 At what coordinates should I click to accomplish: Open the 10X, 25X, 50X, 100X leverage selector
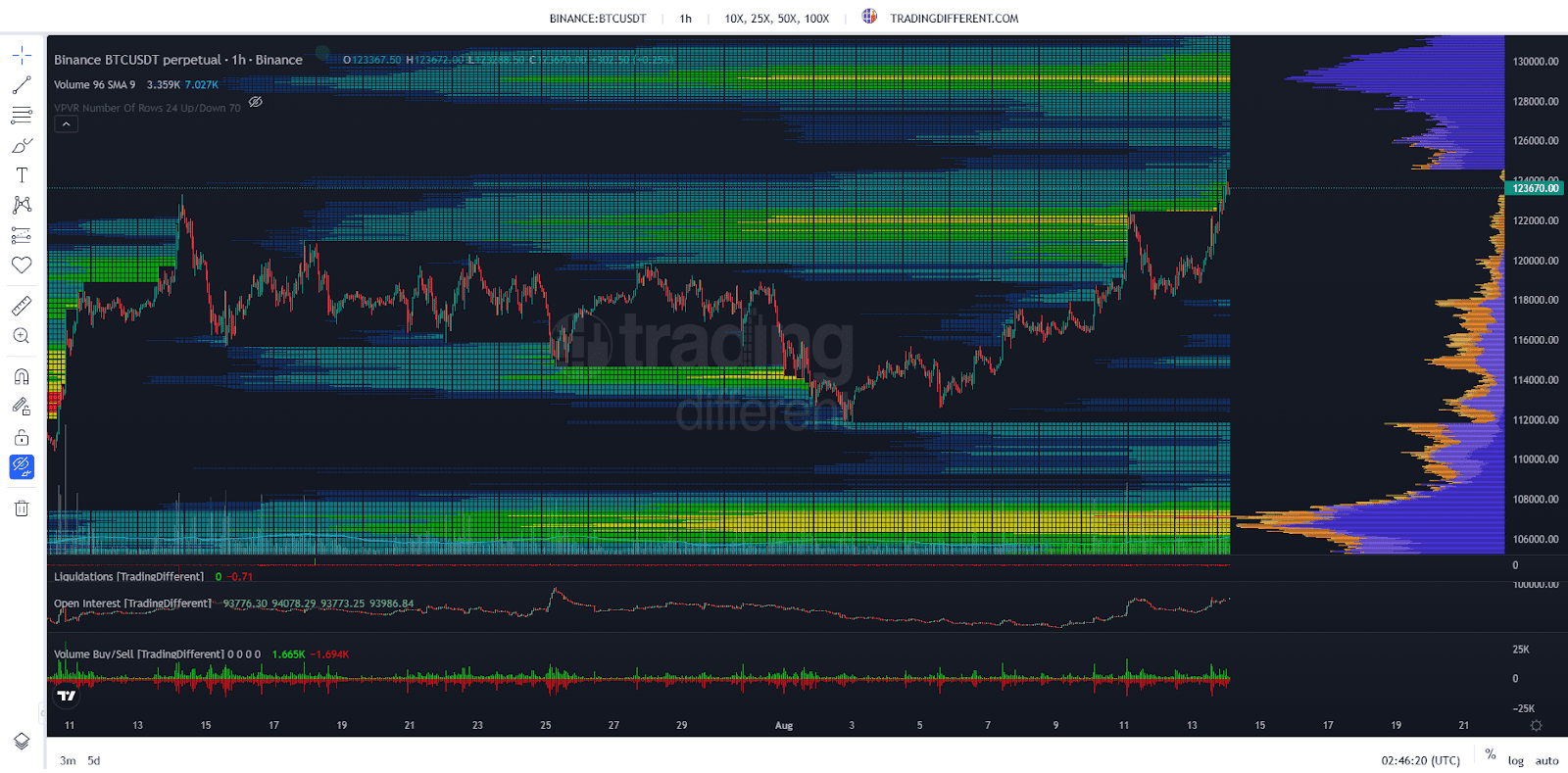click(x=777, y=19)
